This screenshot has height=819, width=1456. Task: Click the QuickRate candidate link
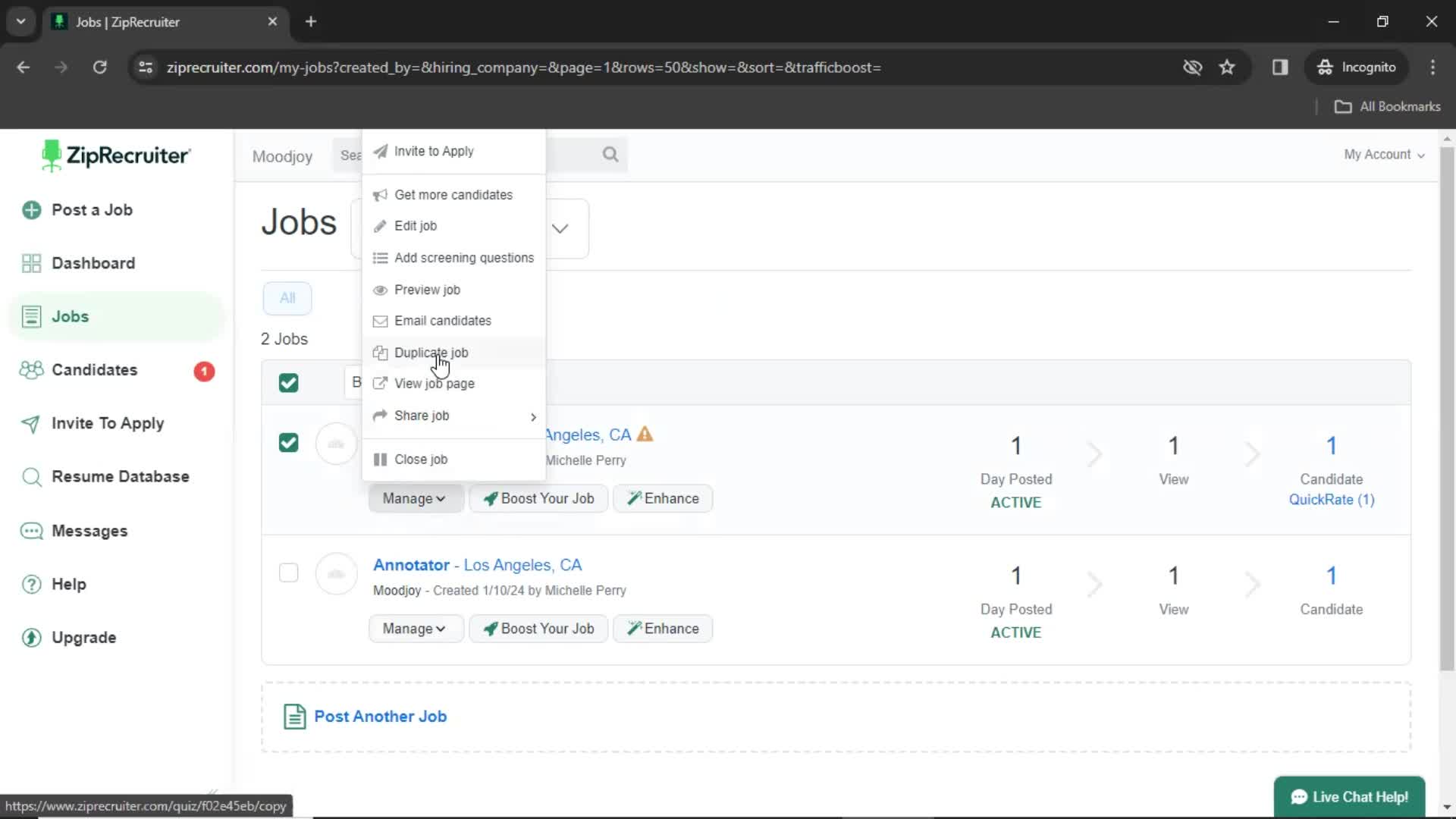point(1331,500)
